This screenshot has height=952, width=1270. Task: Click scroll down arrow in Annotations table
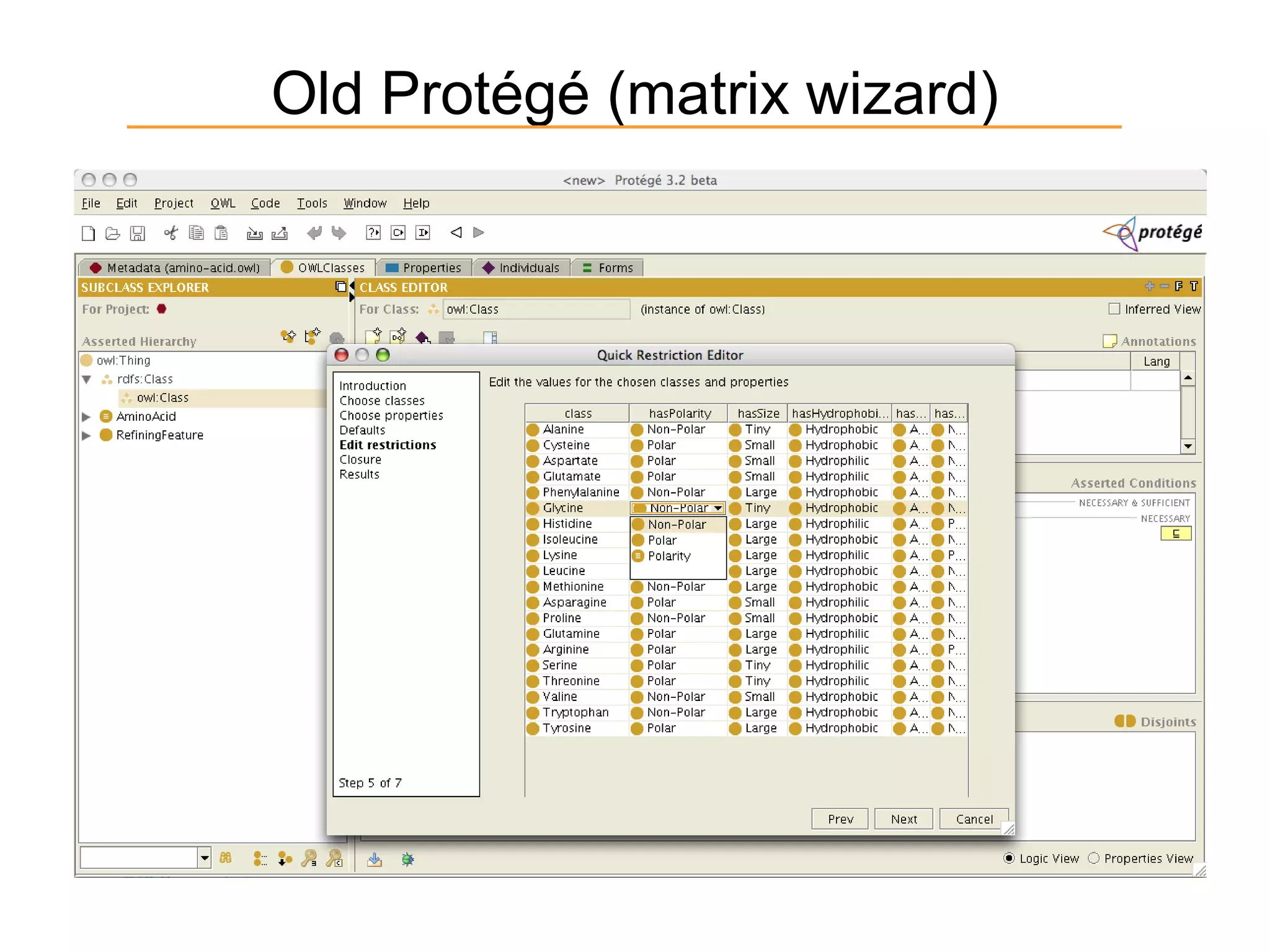click(1188, 446)
